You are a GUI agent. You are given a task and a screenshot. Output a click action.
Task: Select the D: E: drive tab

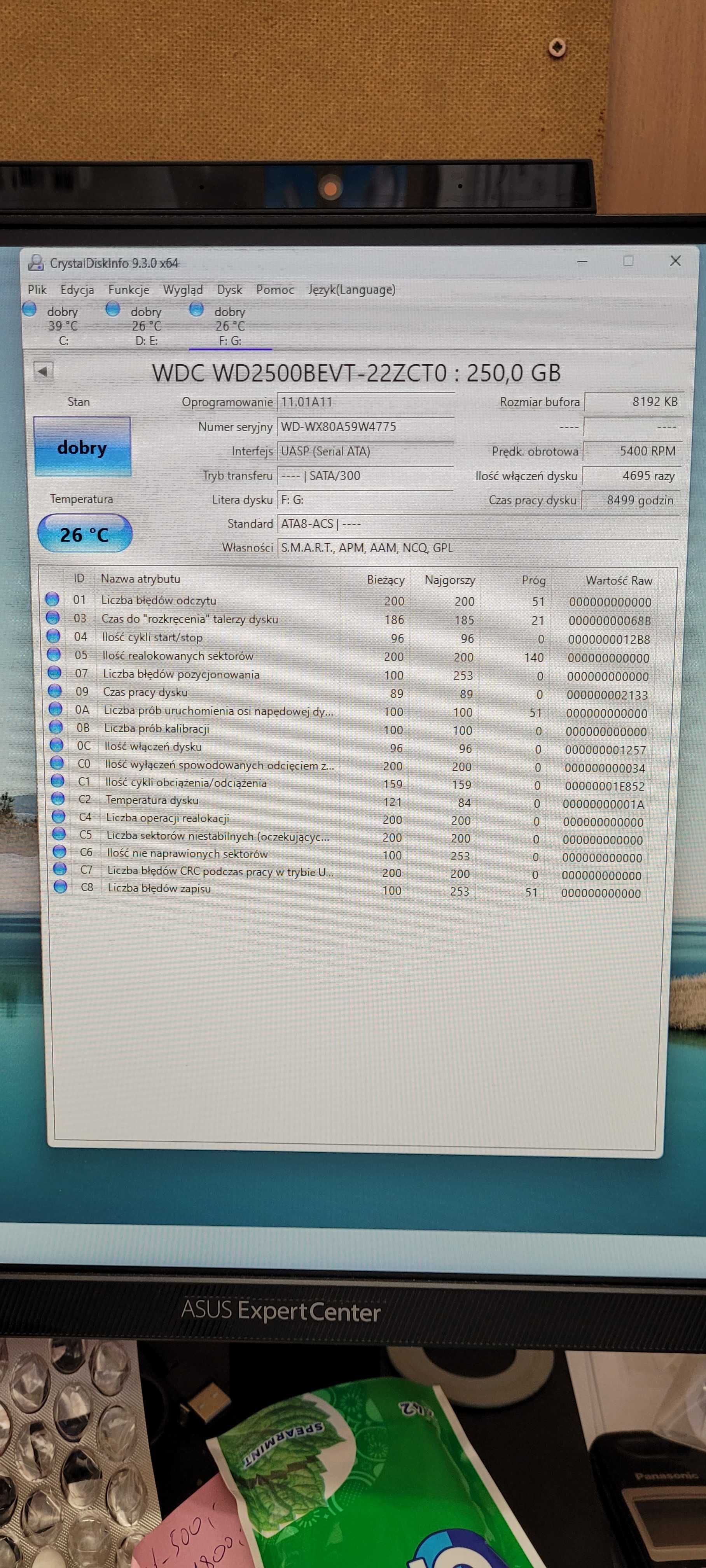146,326
